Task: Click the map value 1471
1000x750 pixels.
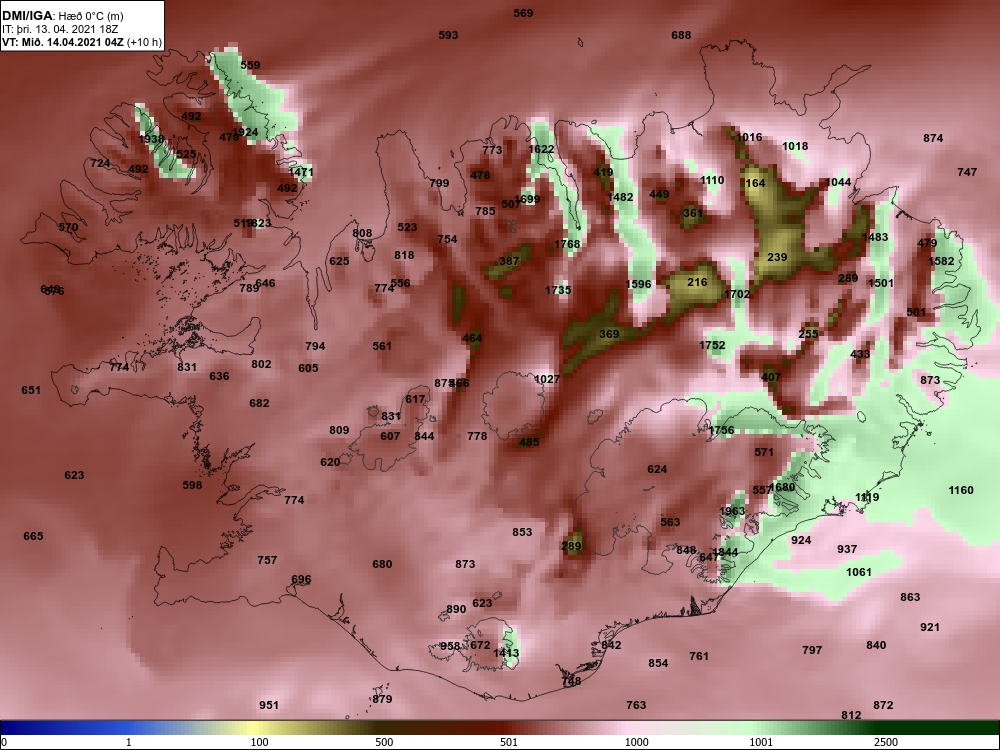Action: click(x=301, y=172)
